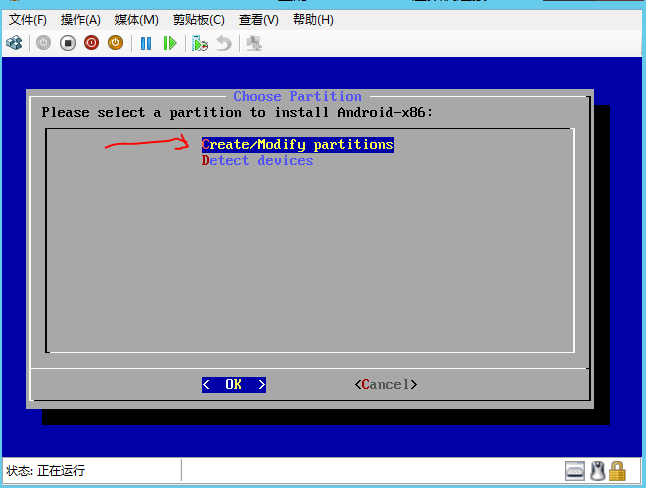Click the lock status bar icon
The image size is (646, 488).
(x=617, y=471)
